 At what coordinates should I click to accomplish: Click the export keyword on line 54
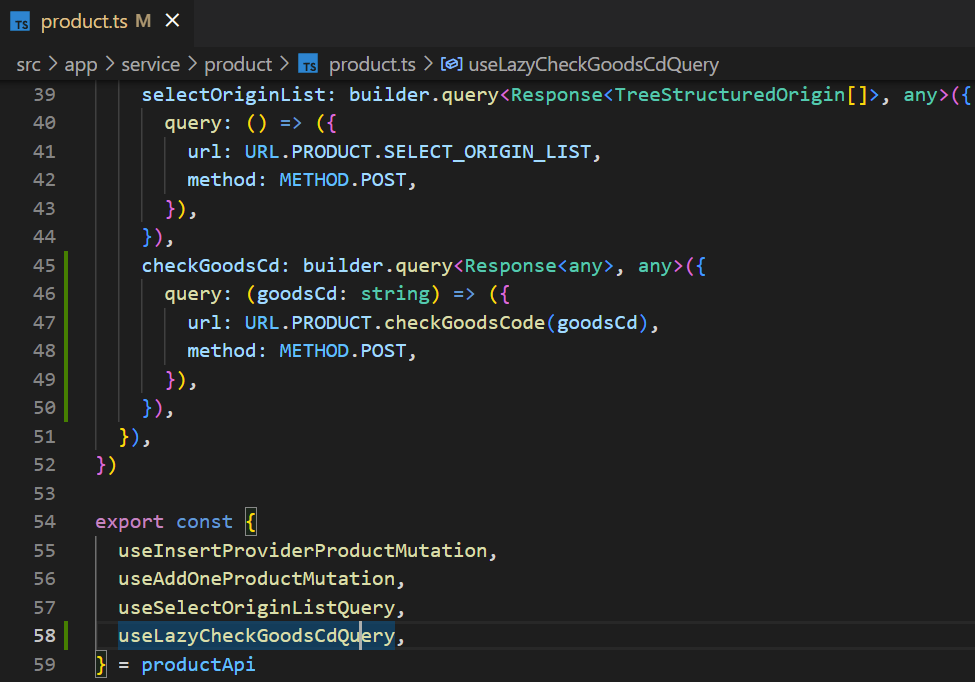(129, 522)
